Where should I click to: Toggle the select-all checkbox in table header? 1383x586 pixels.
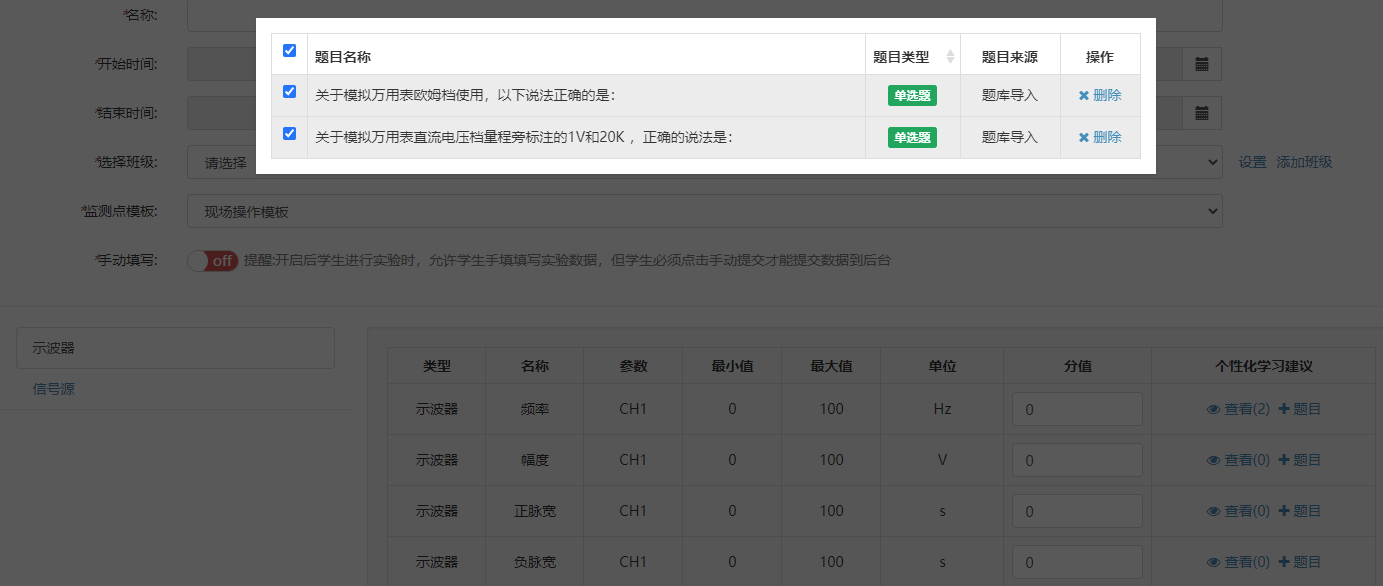click(290, 50)
